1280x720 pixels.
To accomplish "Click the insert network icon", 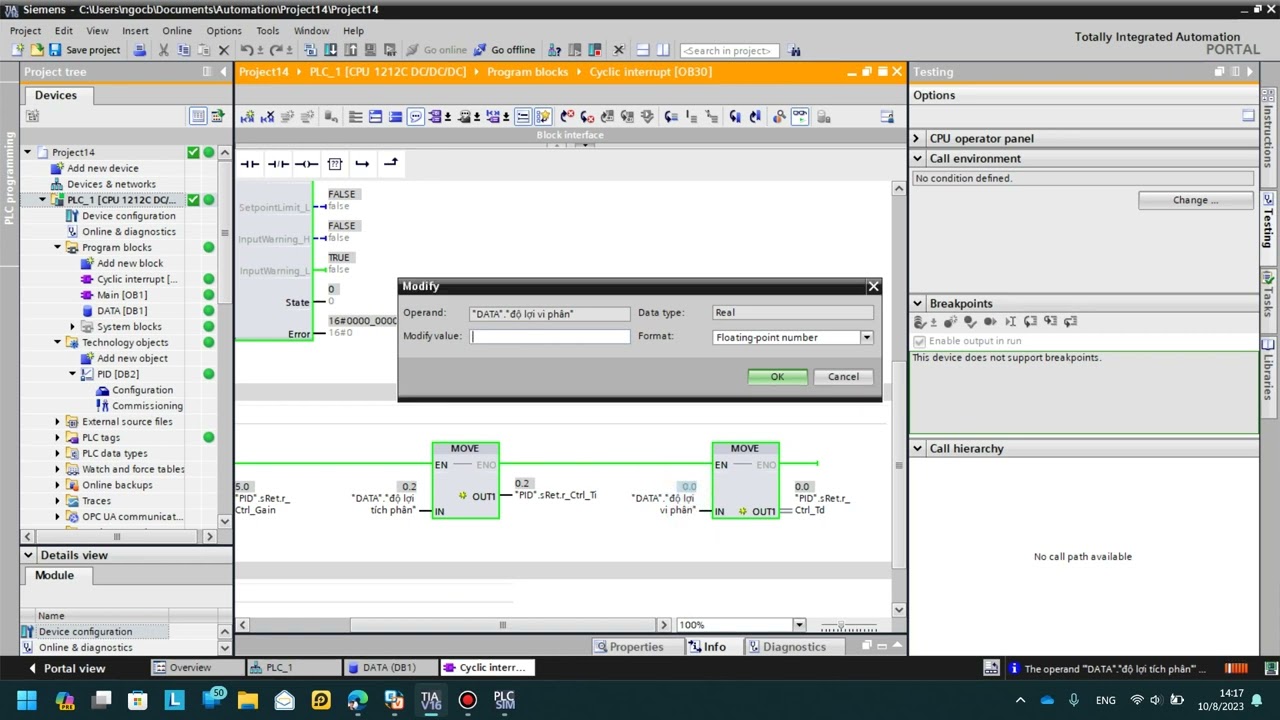I will [x=247, y=117].
